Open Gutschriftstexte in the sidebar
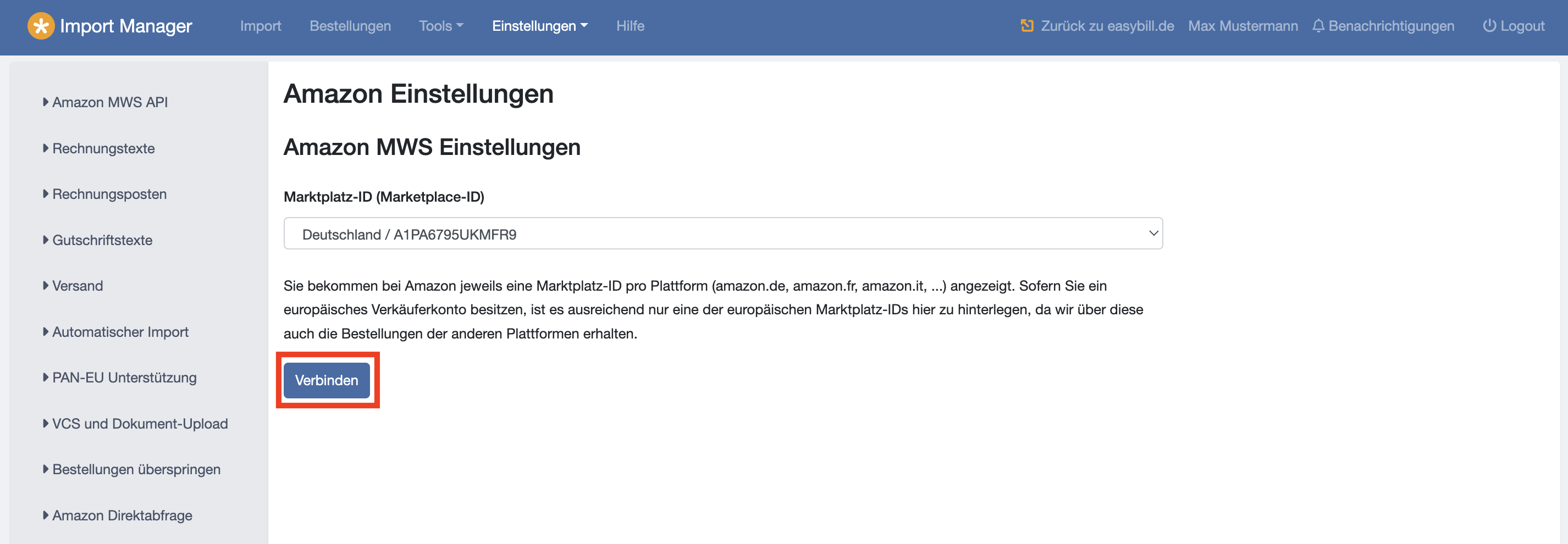Viewport: 1568px width, 544px height. [102, 240]
